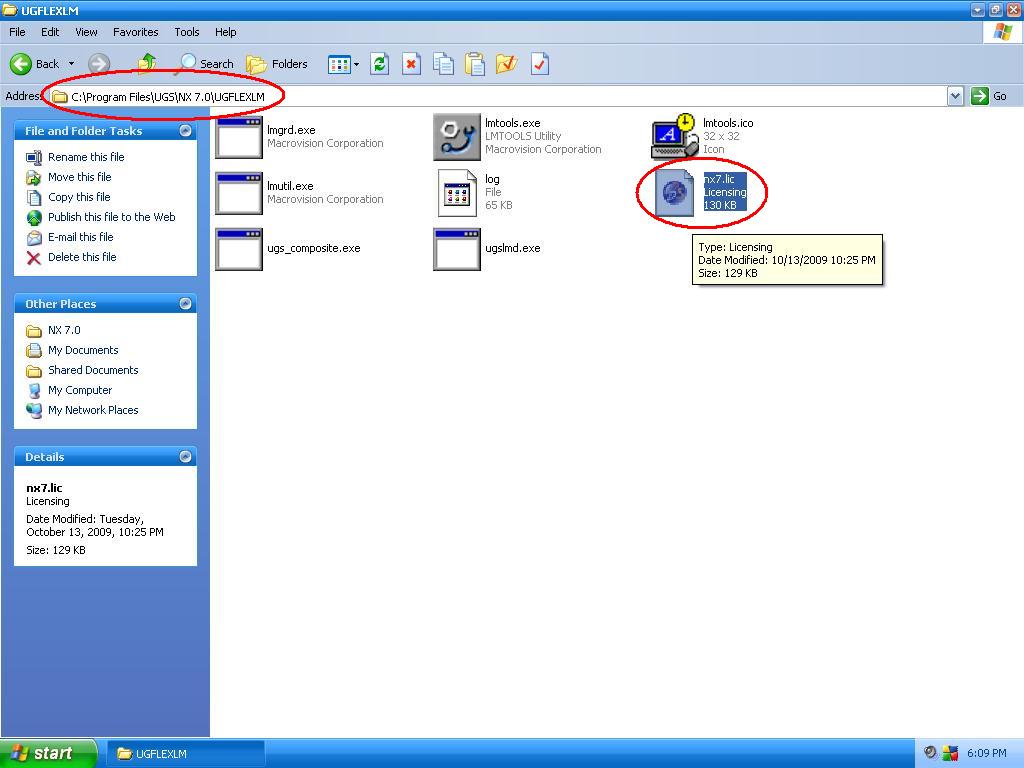This screenshot has width=1024, height=768.
Task: Select the nx7.lic licensing file icon
Action: [675, 192]
